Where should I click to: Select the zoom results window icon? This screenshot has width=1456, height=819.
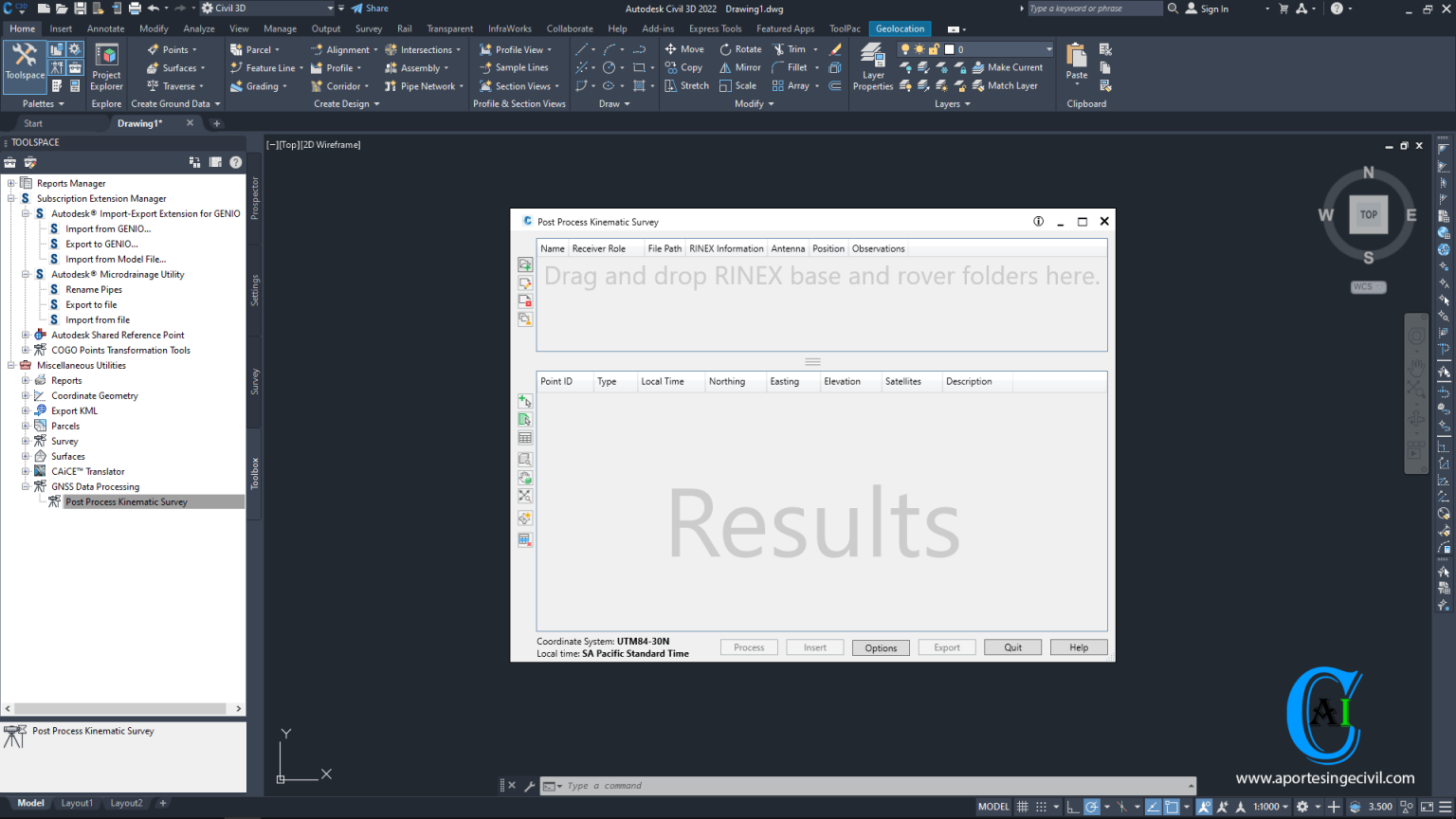525,459
